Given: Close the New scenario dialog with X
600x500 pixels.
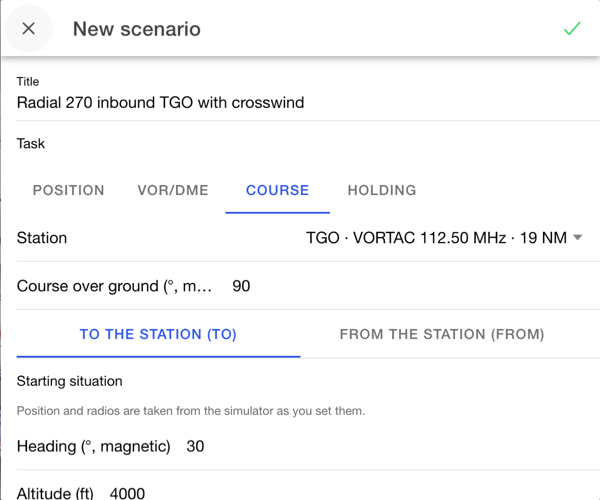Looking at the screenshot, I should click(29, 29).
